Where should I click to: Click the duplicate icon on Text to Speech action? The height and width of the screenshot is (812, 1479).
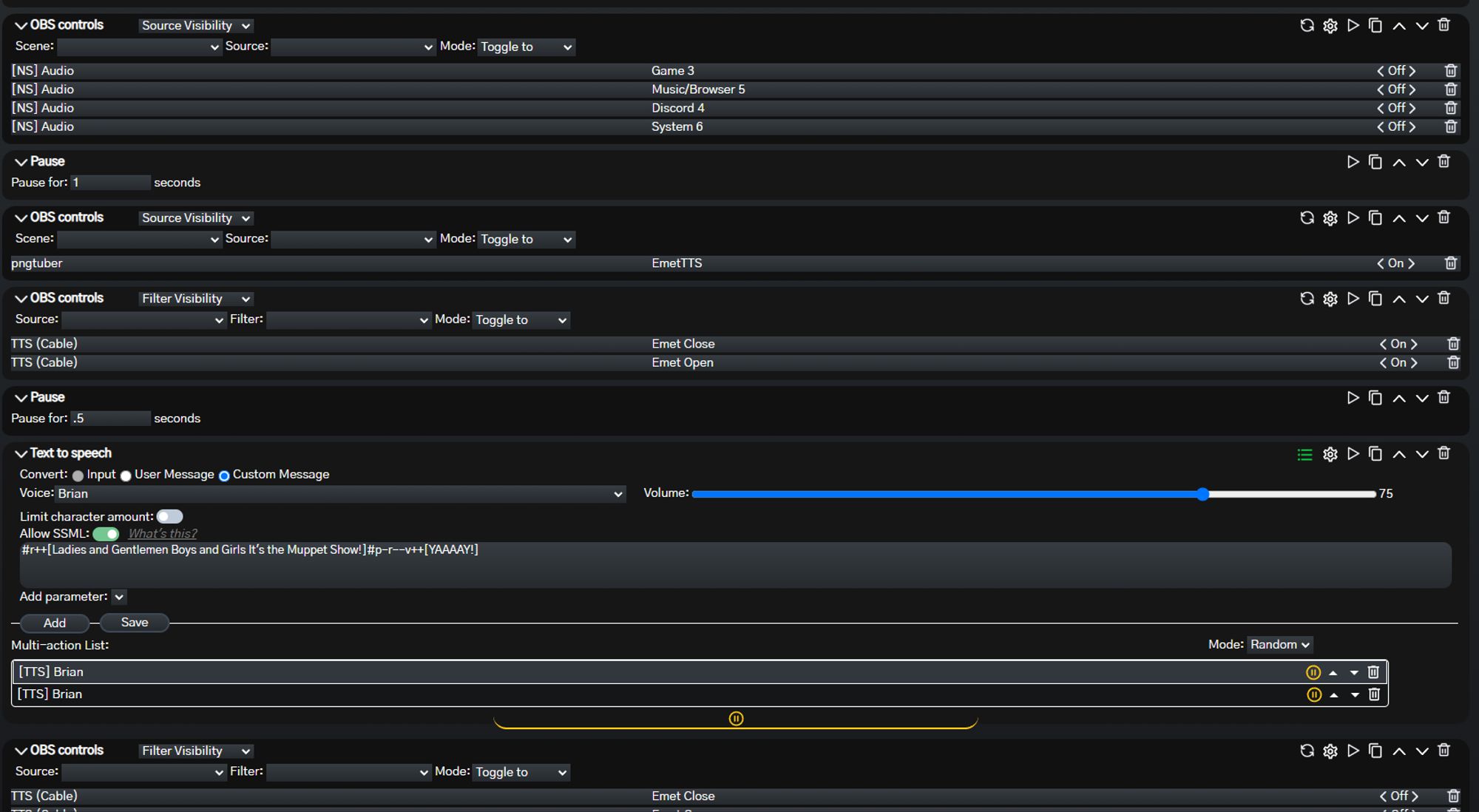point(1376,453)
